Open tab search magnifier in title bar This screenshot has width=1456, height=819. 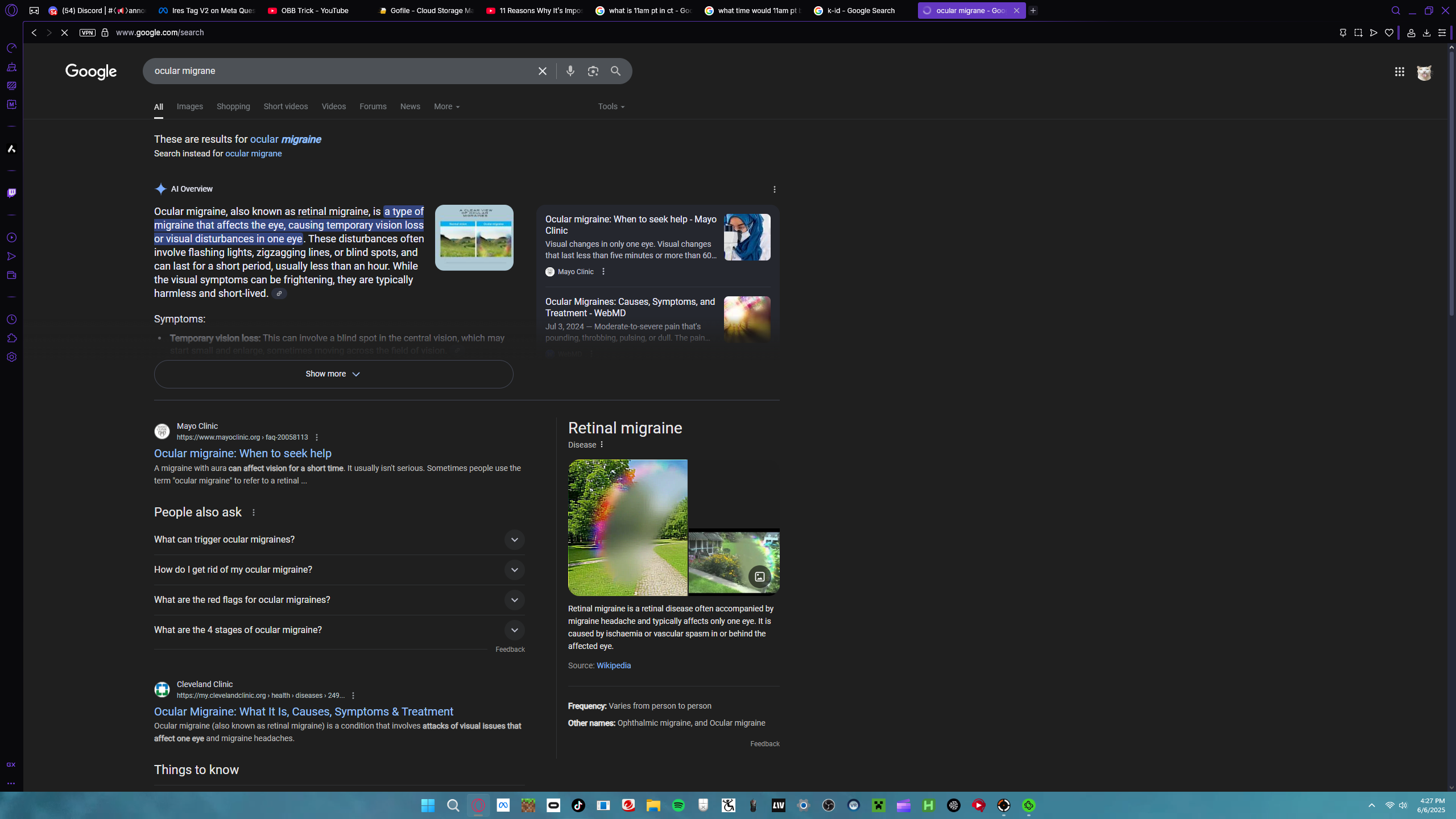pos(1396,11)
